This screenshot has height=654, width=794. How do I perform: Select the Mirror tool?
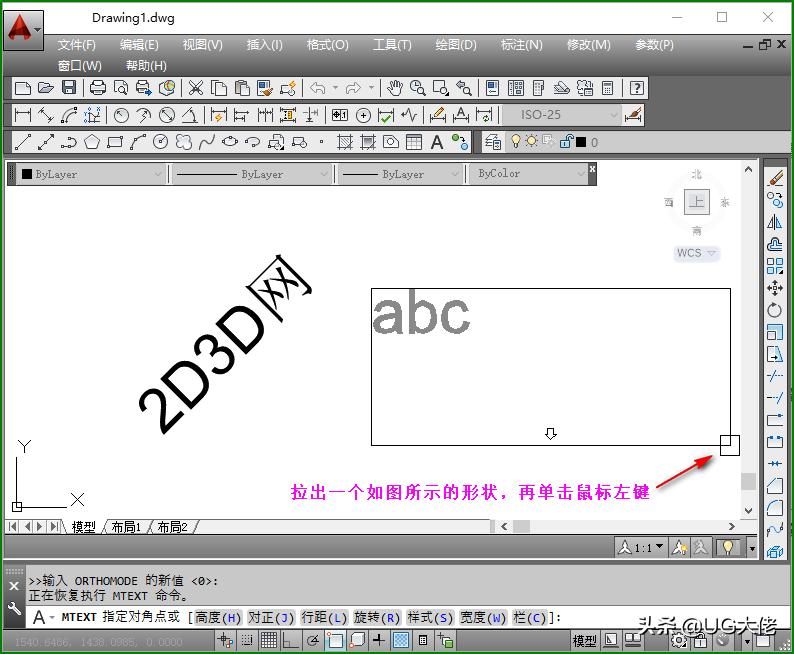tap(775, 222)
